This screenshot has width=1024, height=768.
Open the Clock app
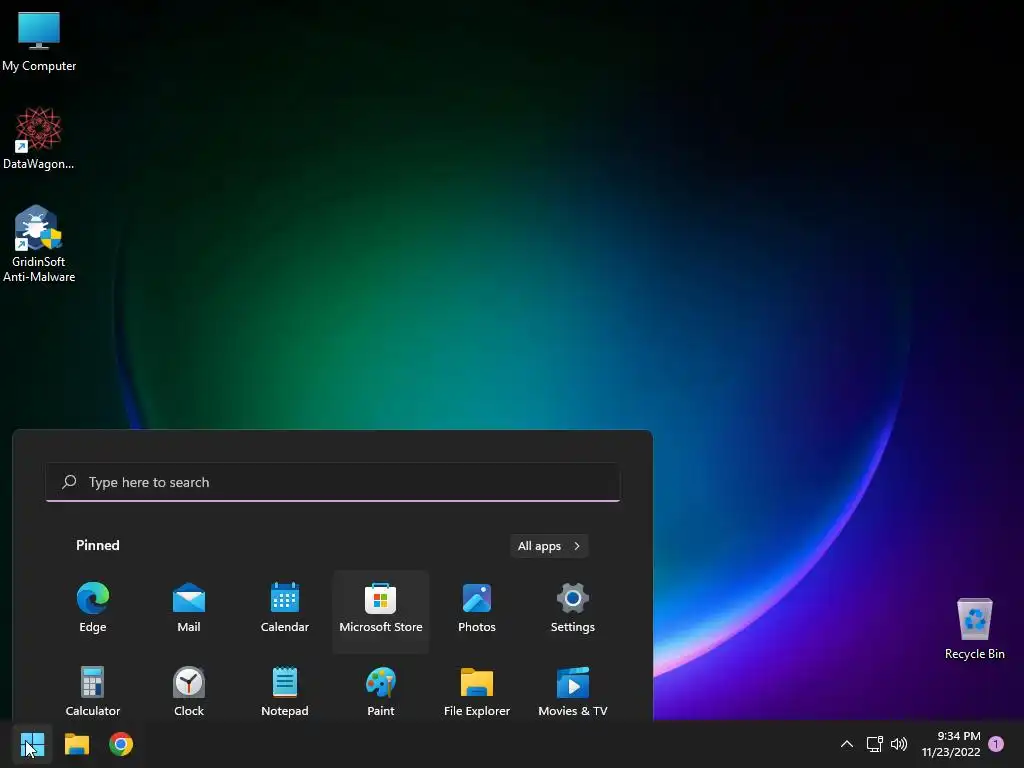[x=189, y=692]
